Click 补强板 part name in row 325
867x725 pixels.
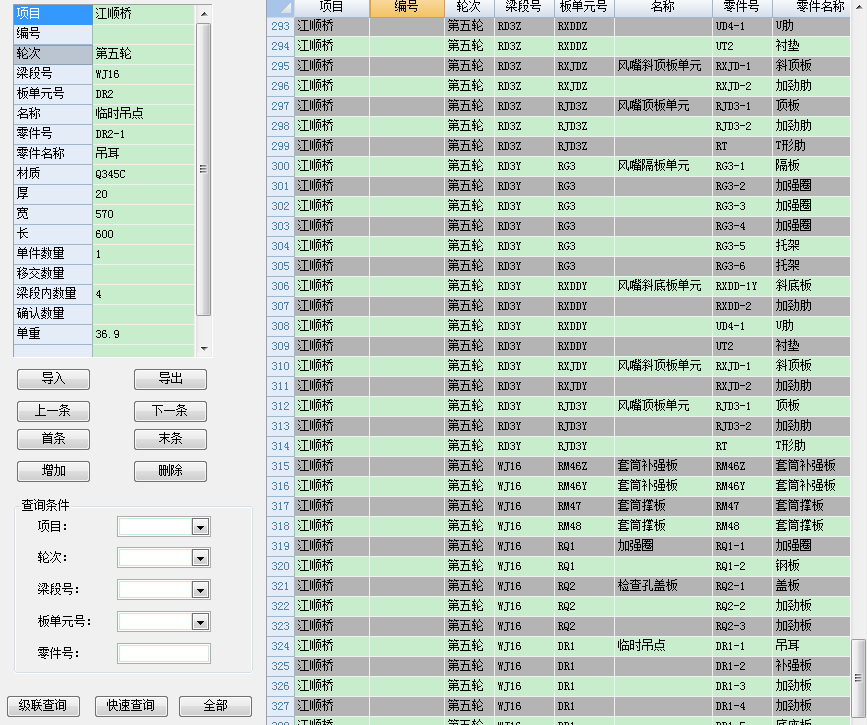pyautogui.click(x=811, y=666)
